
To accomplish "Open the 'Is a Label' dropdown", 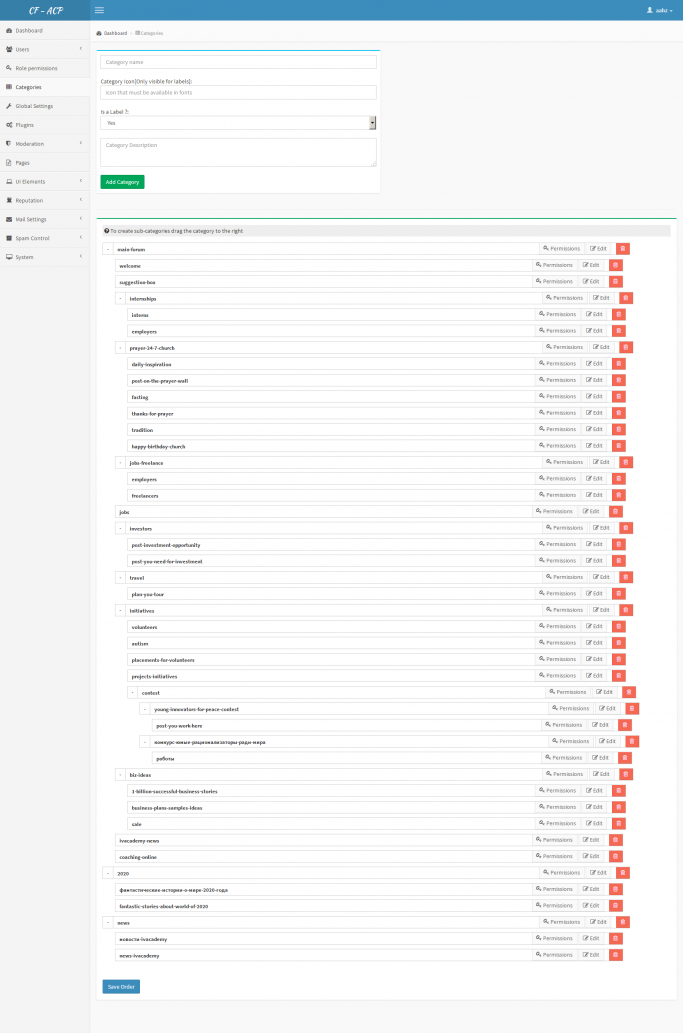I will (x=238, y=123).
